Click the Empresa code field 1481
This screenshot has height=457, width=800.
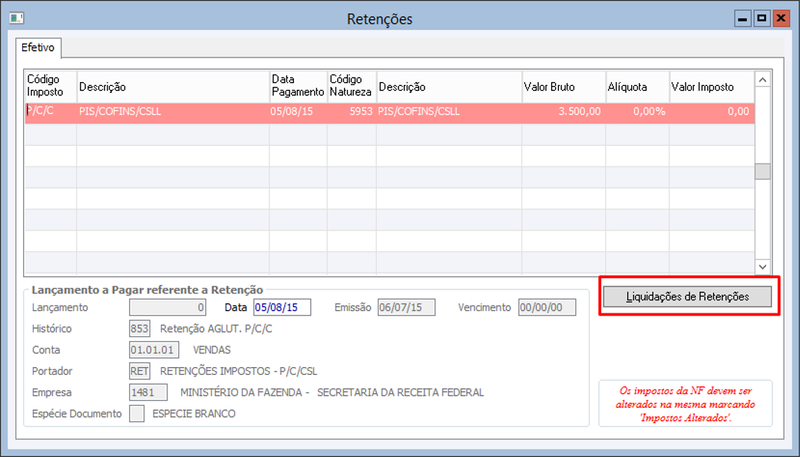tap(148, 392)
